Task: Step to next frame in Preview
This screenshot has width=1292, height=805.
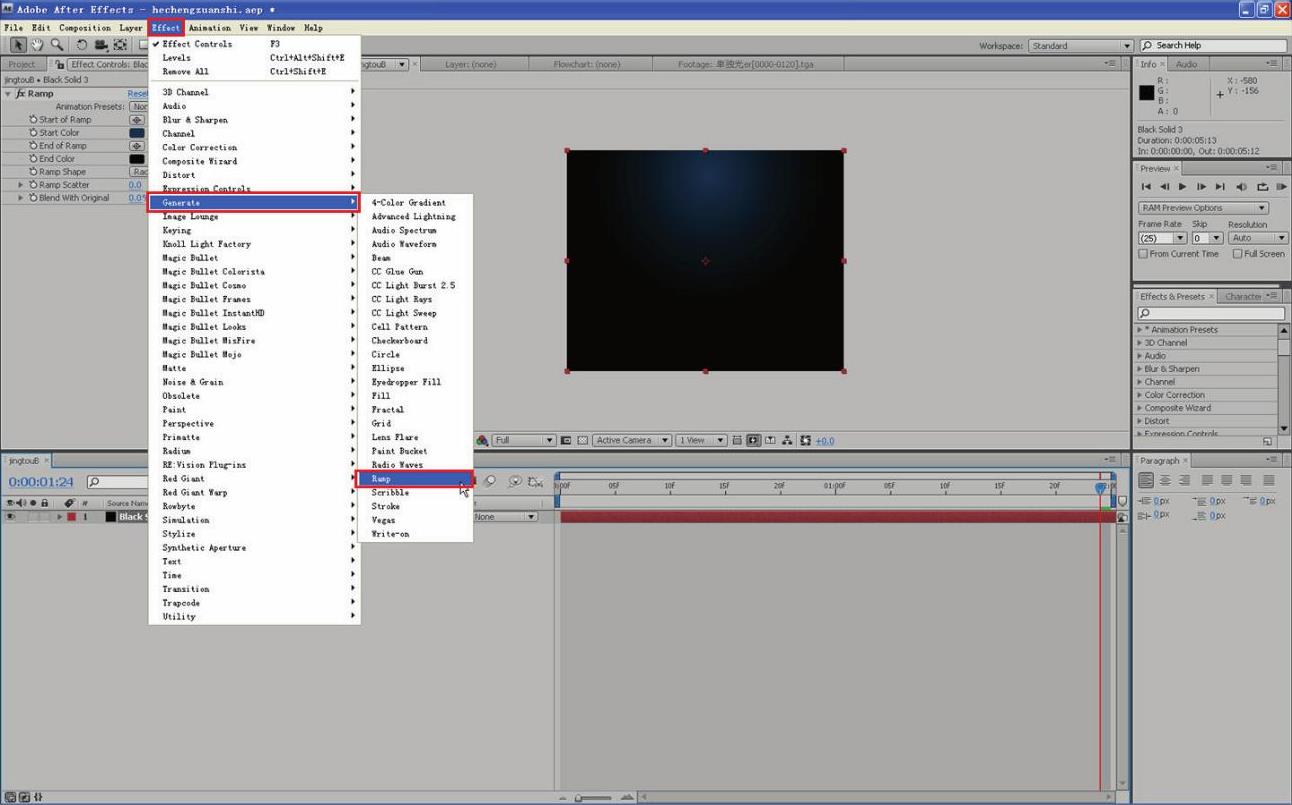Action: (1201, 187)
